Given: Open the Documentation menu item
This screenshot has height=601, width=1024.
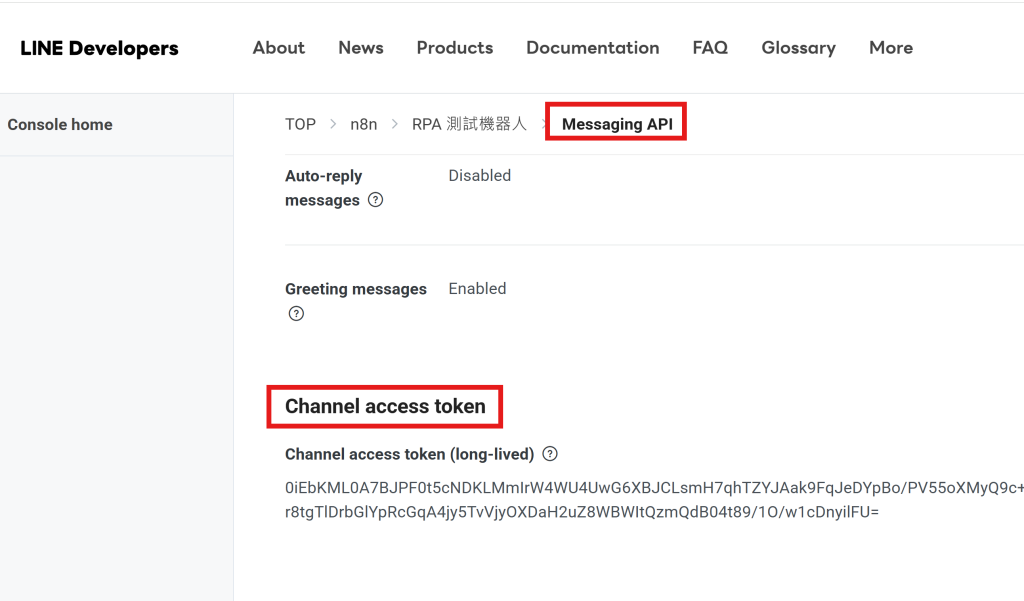Looking at the screenshot, I should click(x=592, y=48).
